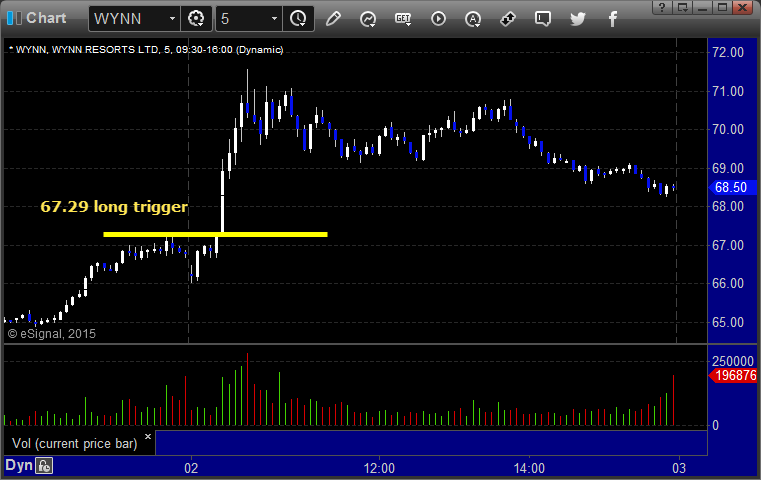Maximize the chart window
Viewport: 761px width, 480px height.
(x=722, y=7)
